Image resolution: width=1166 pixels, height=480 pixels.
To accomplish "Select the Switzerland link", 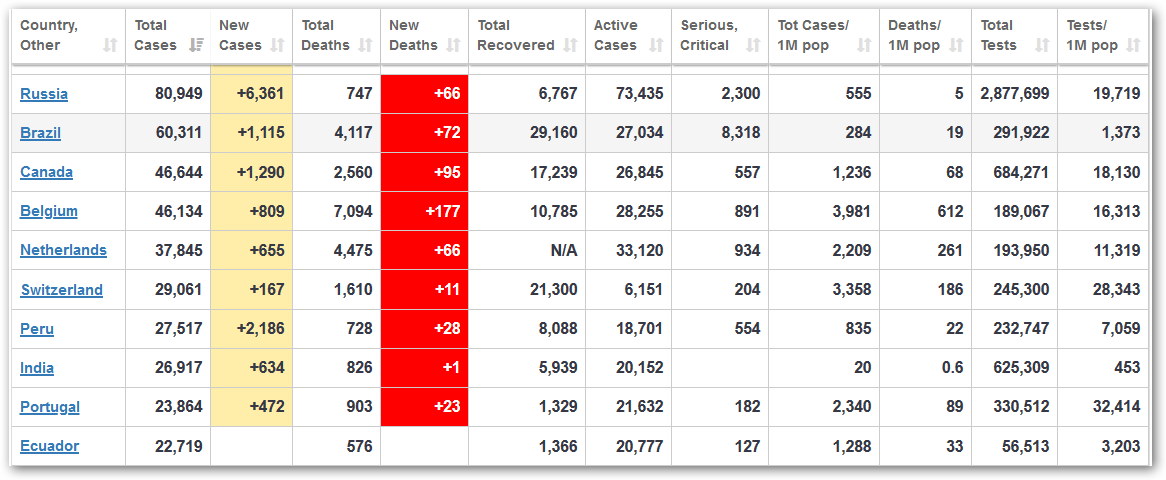I will coord(61,290).
